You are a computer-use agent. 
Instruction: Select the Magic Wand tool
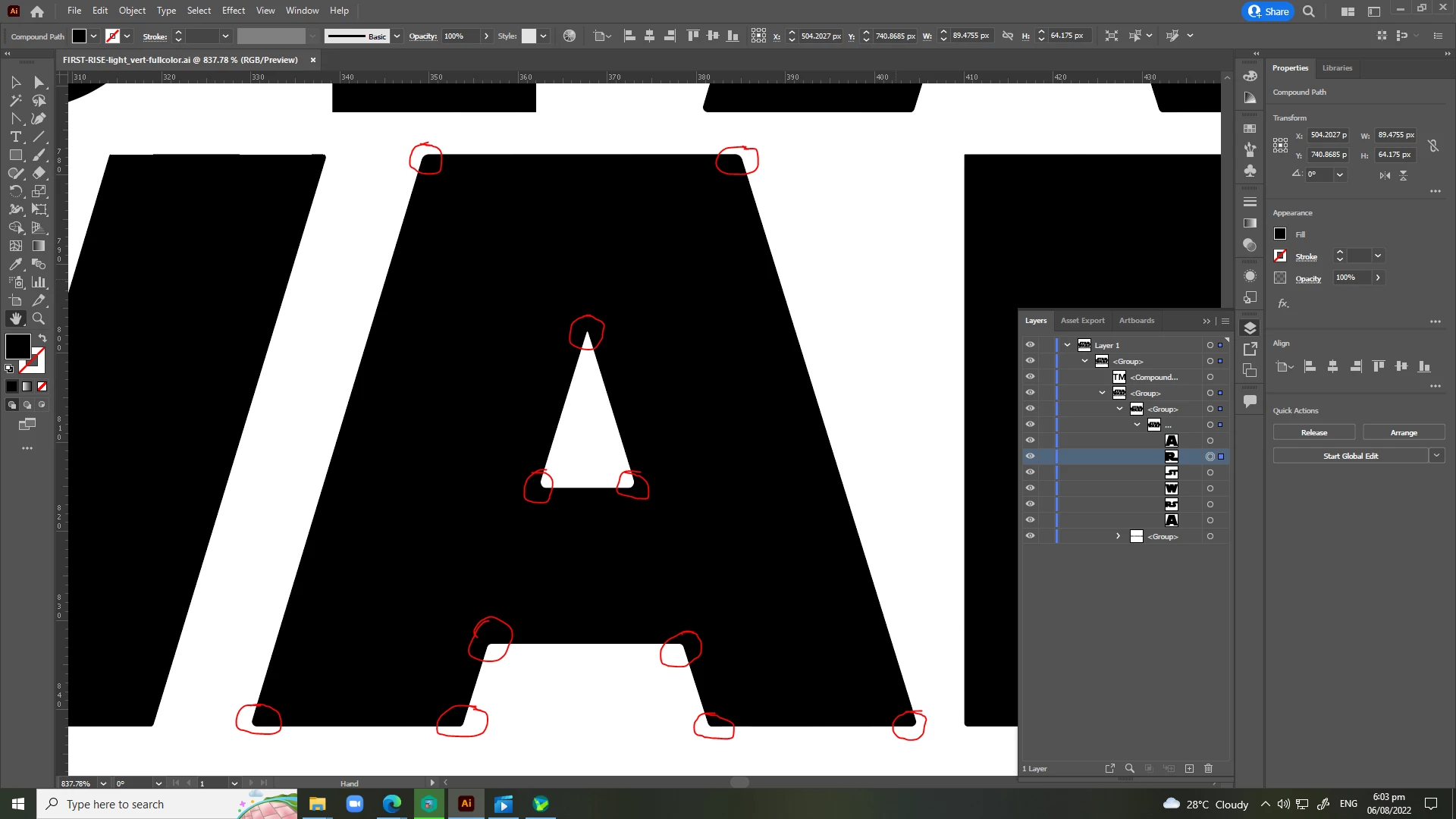(x=15, y=101)
